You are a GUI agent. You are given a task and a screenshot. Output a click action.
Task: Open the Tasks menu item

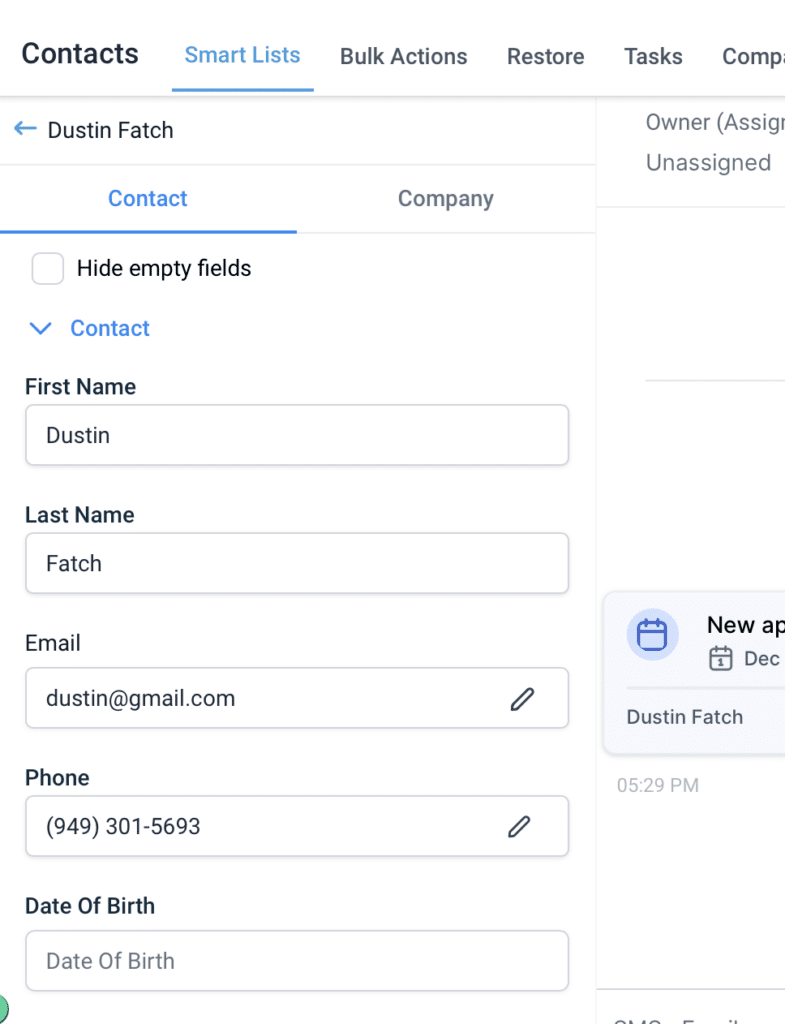click(x=652, y=56)
